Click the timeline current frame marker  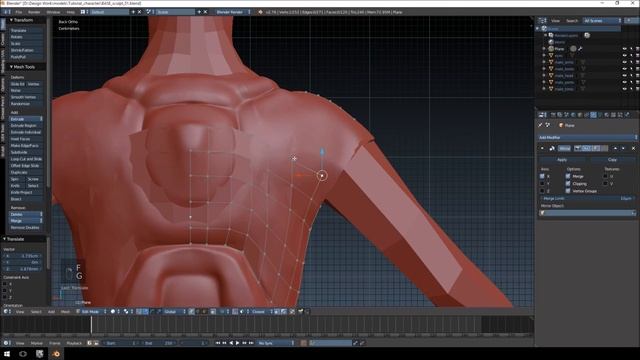click(x=91, y=325)
